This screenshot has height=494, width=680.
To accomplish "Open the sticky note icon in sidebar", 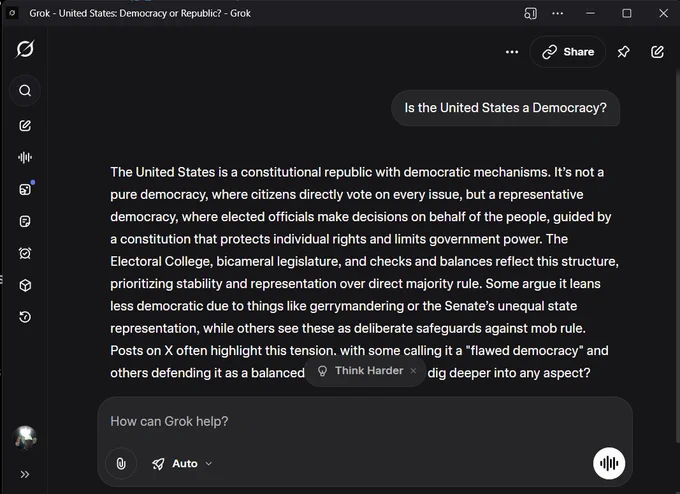I will [x=25, y=222].
